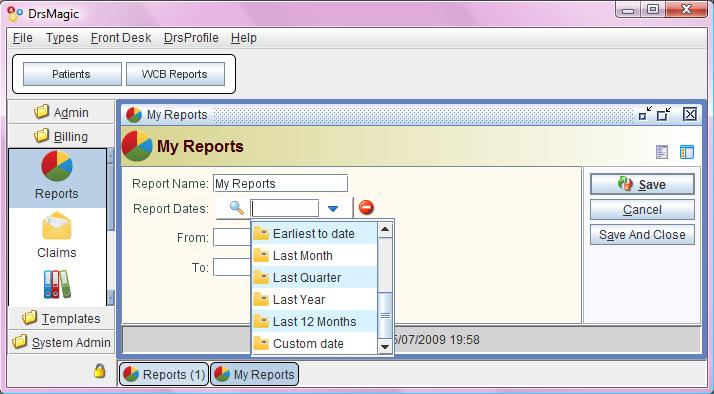Choose Last Month option
This screenshot has width=714, height=394.
pos(314,256)
